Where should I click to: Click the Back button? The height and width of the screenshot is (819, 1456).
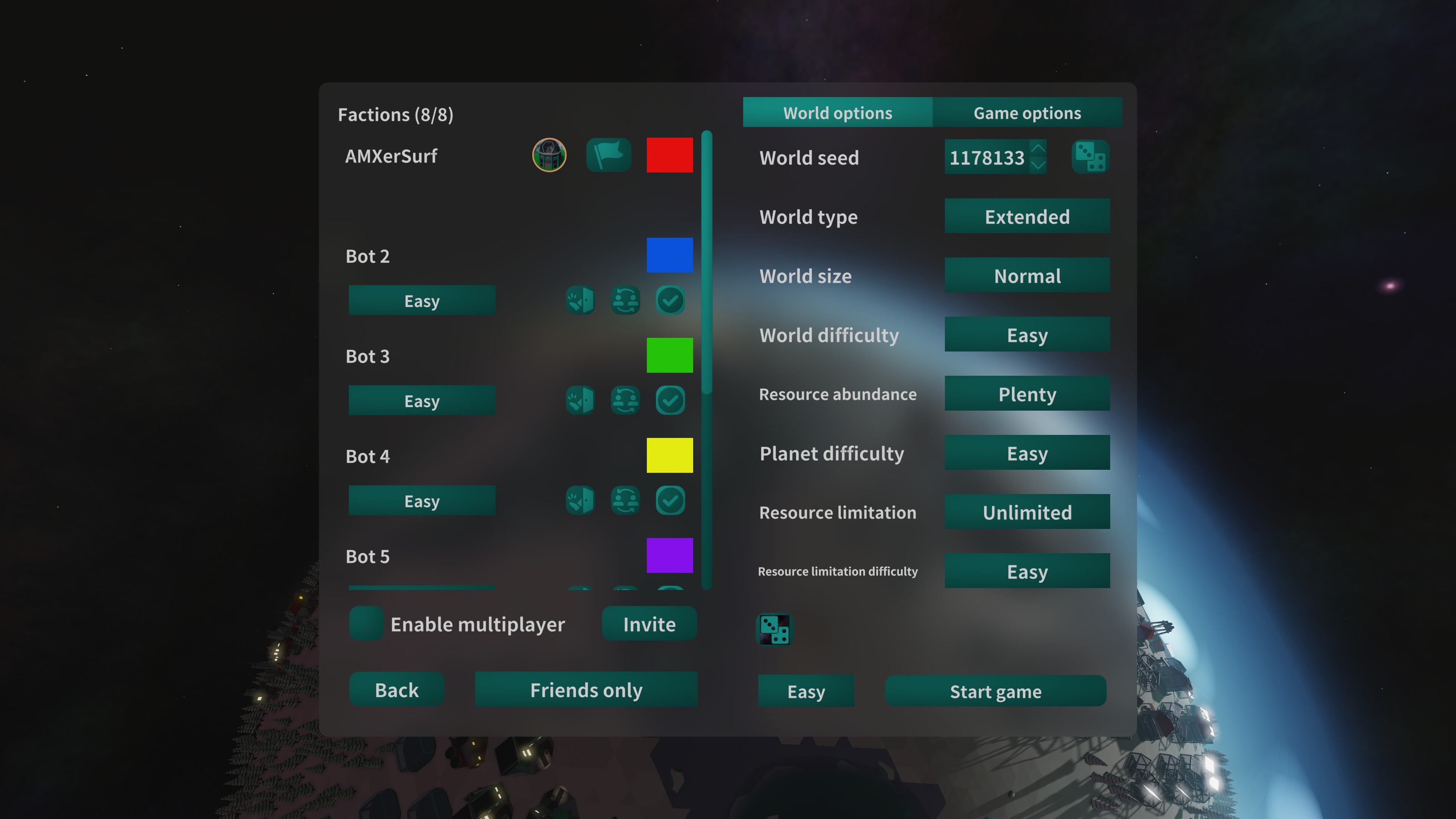pyautogui.click(x=397, y=690)
